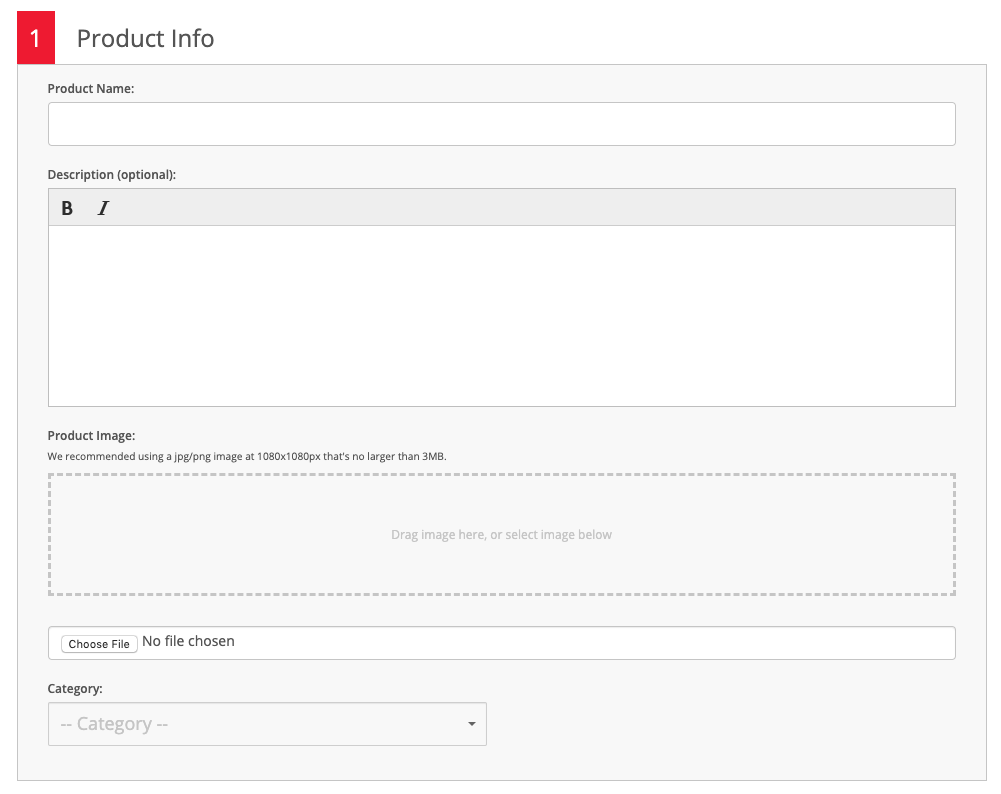Screen dimensions: 1001x794
Task: Click the 'Product Image:' label
Action: [x=91, y=436]
